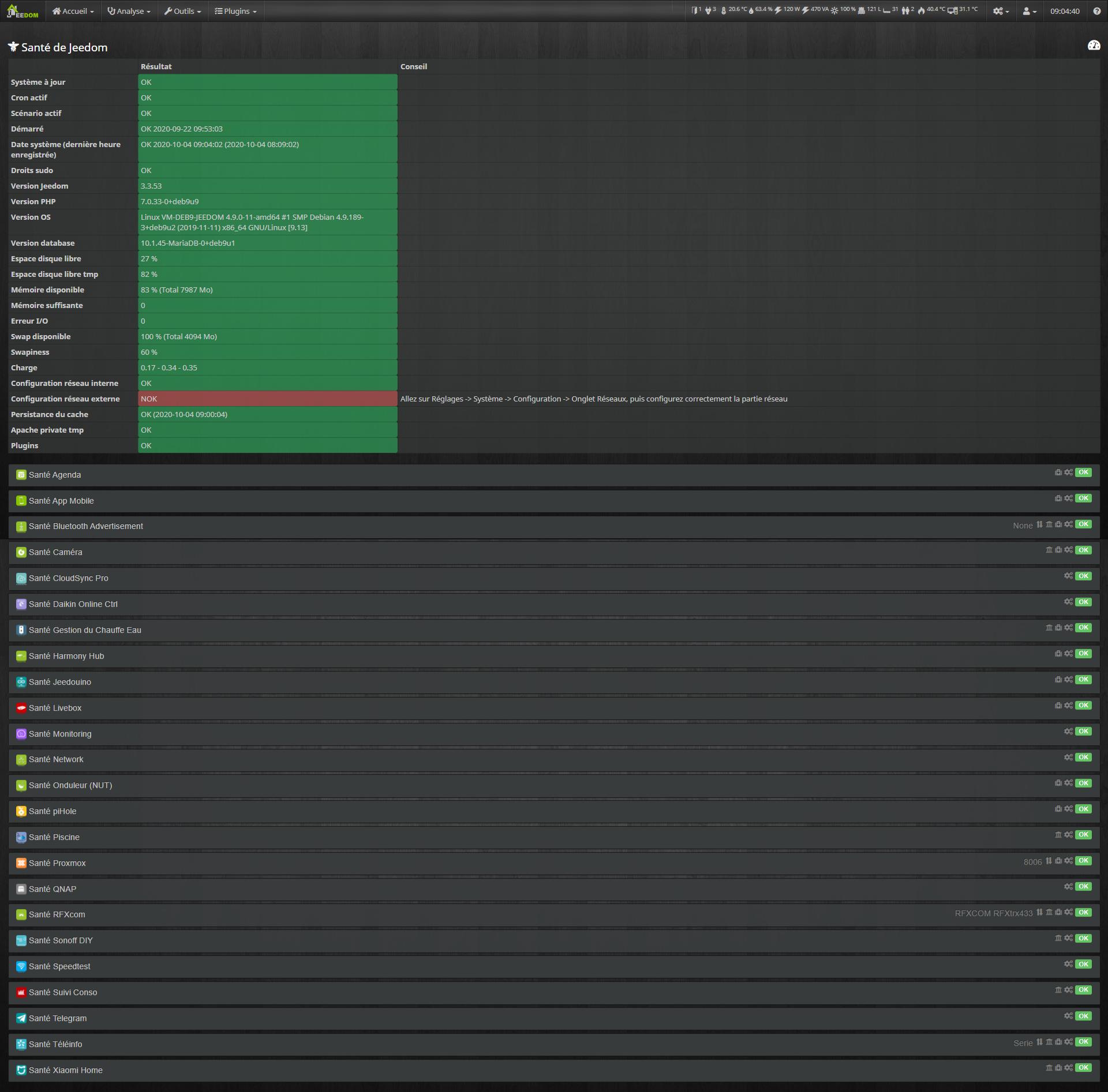Viewport: 1108px width, 1092px height.
Task: Click the benchmark gauge icon near title
Action: click(1094, 46)
